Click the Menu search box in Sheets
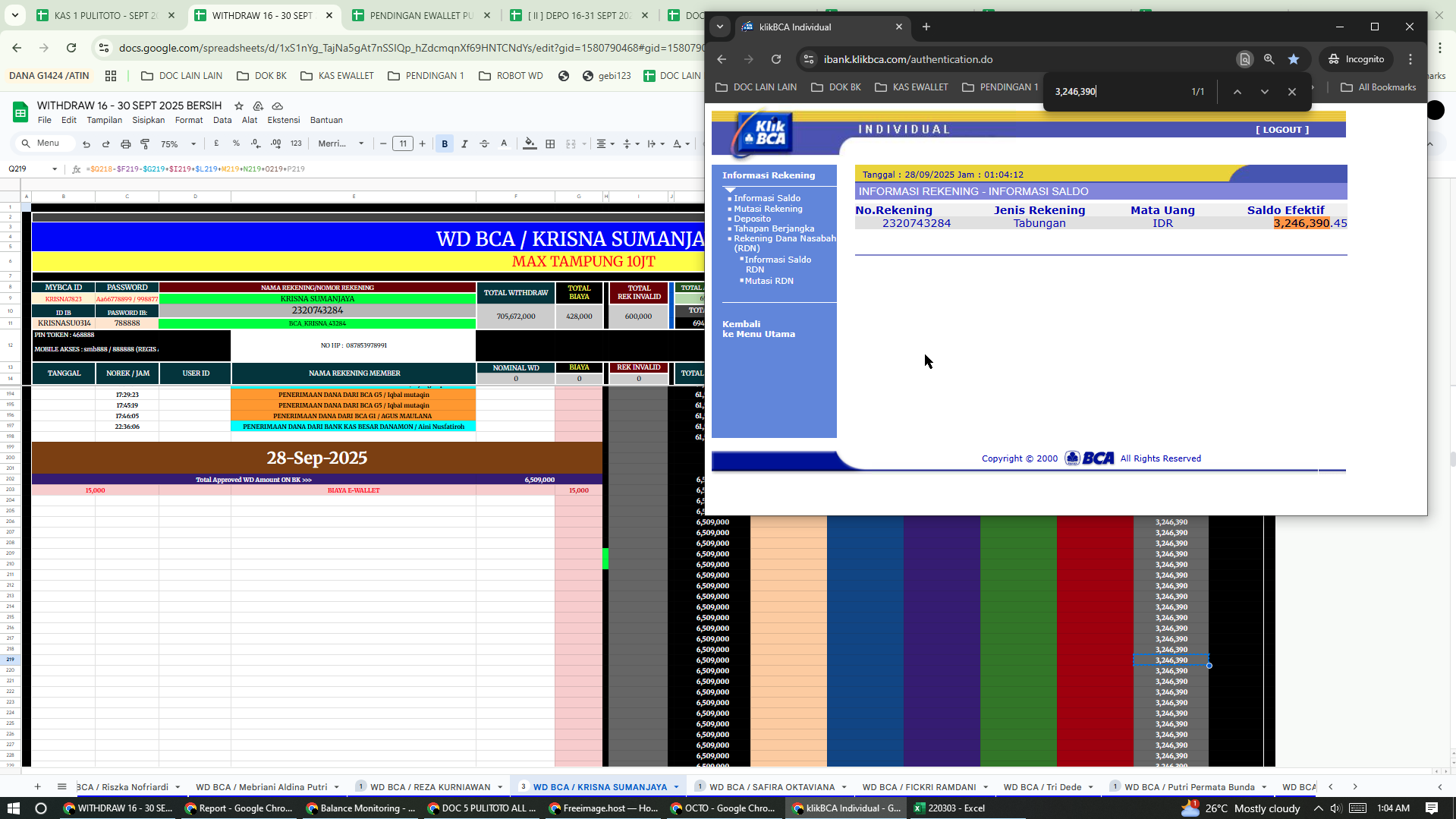1456x819 pixels. [x=45, y=143]
